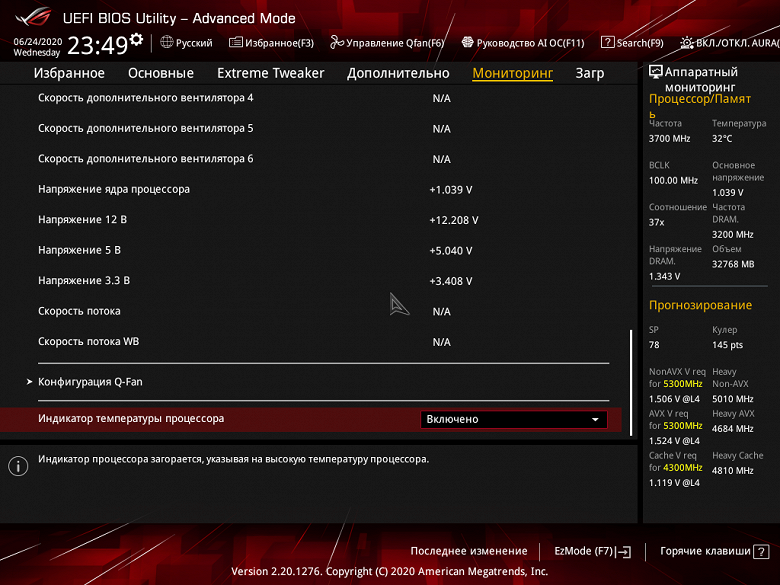
Task: Click the 1.506 V @L4 value
Action: (x=675, y=399)
